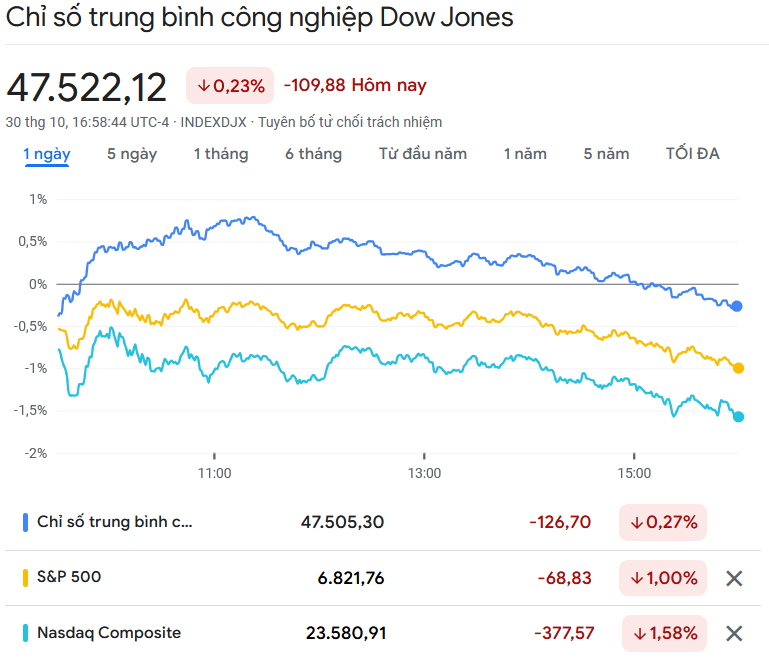Click the yellow S&P 500 line endpoint dot
The image size is (769, 661).
[738, 368]
